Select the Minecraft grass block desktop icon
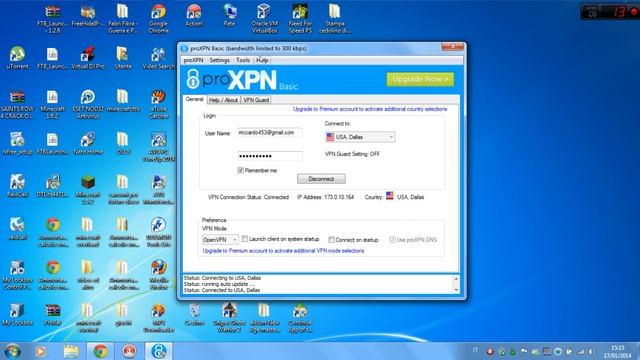The image size is (640, 360). click(x=88, y=189)
